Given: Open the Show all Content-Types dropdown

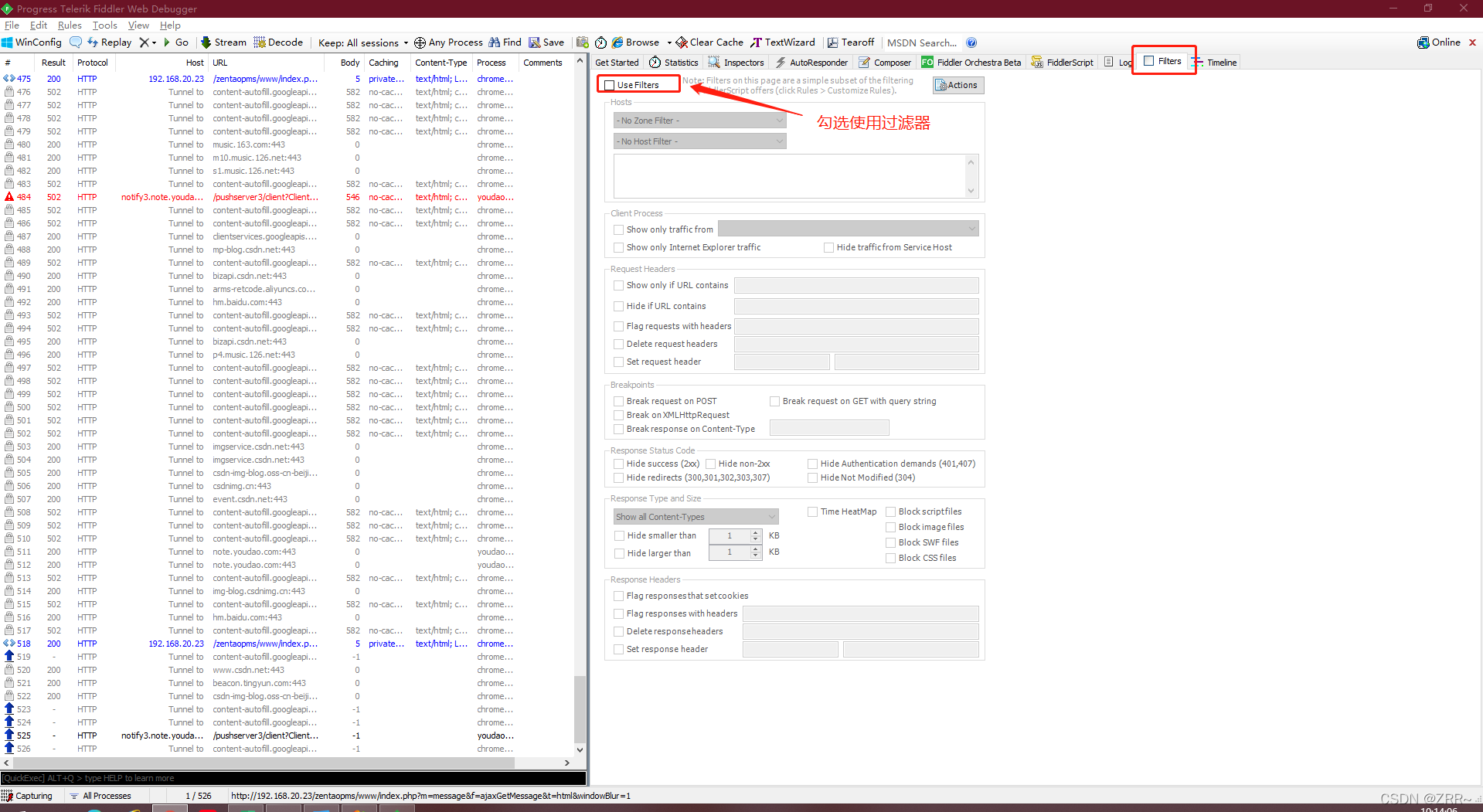Looking at the screenshot, I should tap(696, 517).
